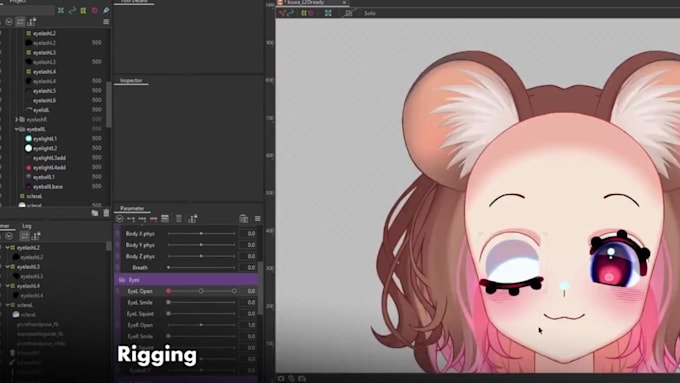
Task: Click the Parameter list vertical scrollbar
Action: click(260, 288)
